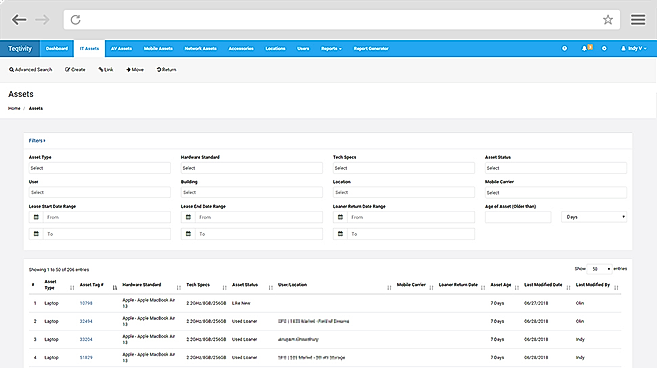The width and height of the screenshot is (657, 368).
Task: Open the Location select box
Action: [x=404, y=192]
